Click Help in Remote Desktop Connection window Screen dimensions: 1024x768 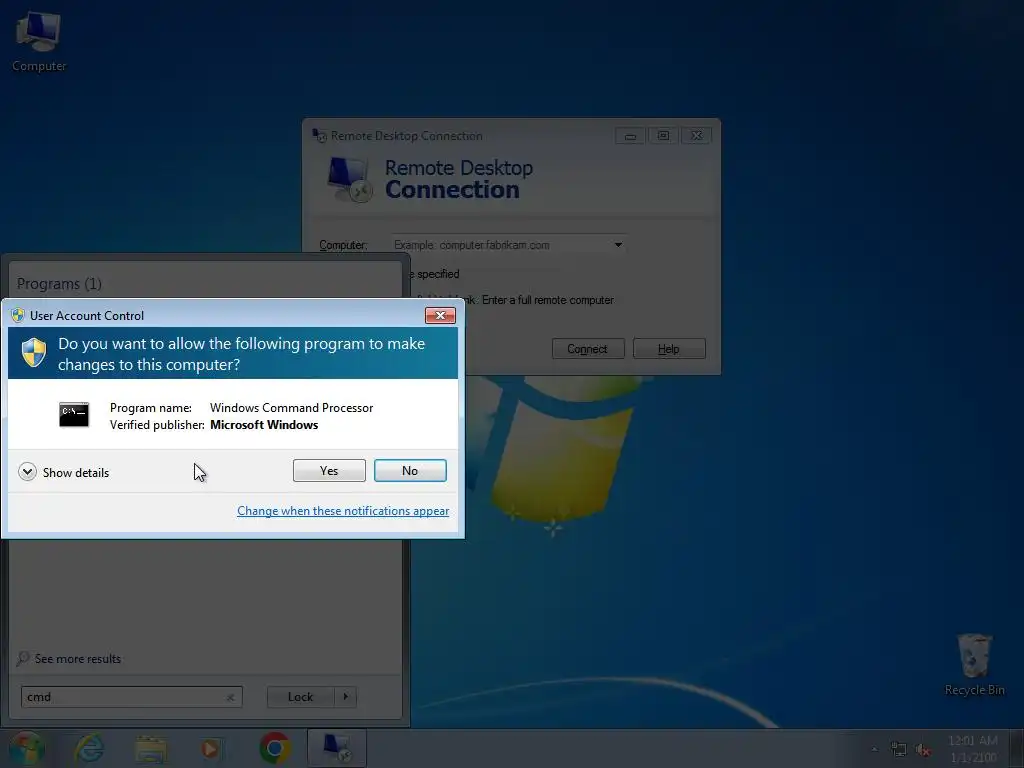tap(669, 349)
